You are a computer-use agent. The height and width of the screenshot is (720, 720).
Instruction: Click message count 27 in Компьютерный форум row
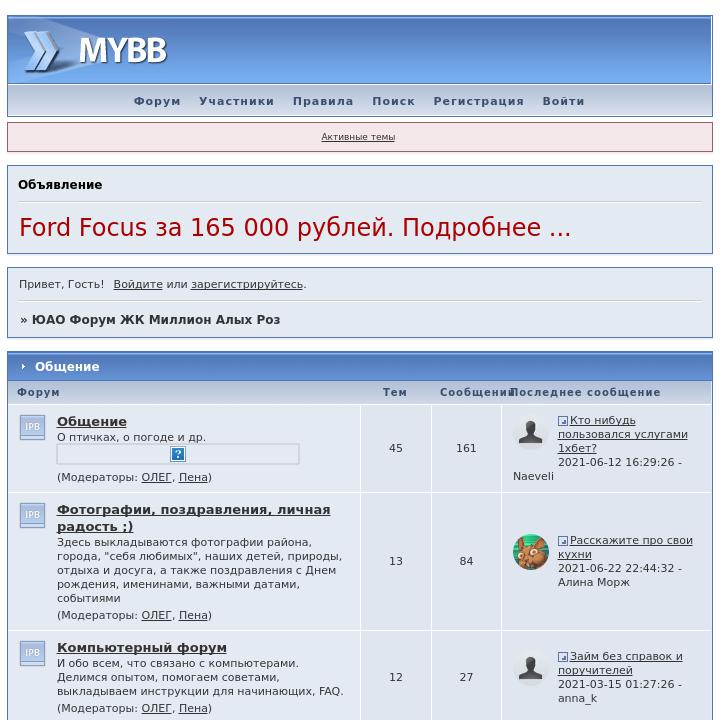[x=466, y=677]
